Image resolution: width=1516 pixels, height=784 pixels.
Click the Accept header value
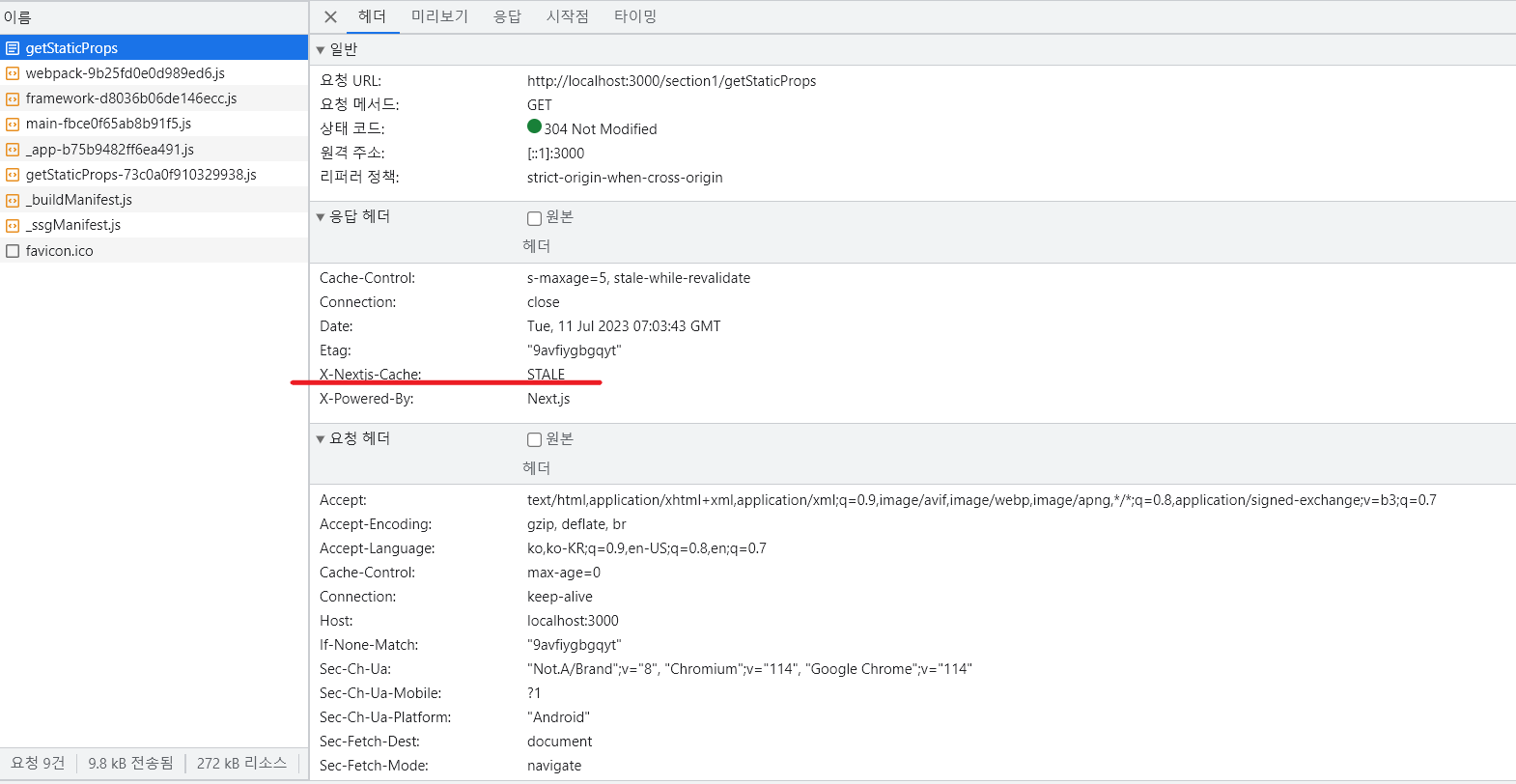981,500
